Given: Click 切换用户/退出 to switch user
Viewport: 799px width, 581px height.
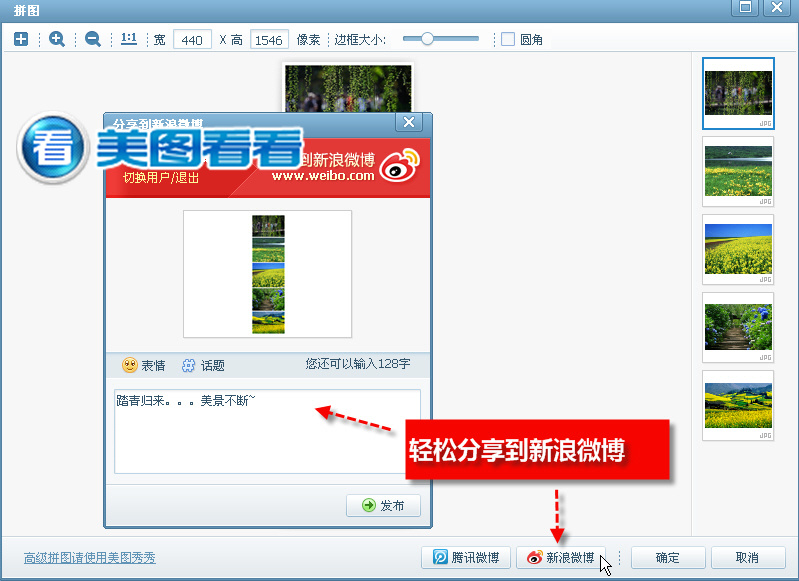Looking at the screenshot, I should tap(161, 178).
